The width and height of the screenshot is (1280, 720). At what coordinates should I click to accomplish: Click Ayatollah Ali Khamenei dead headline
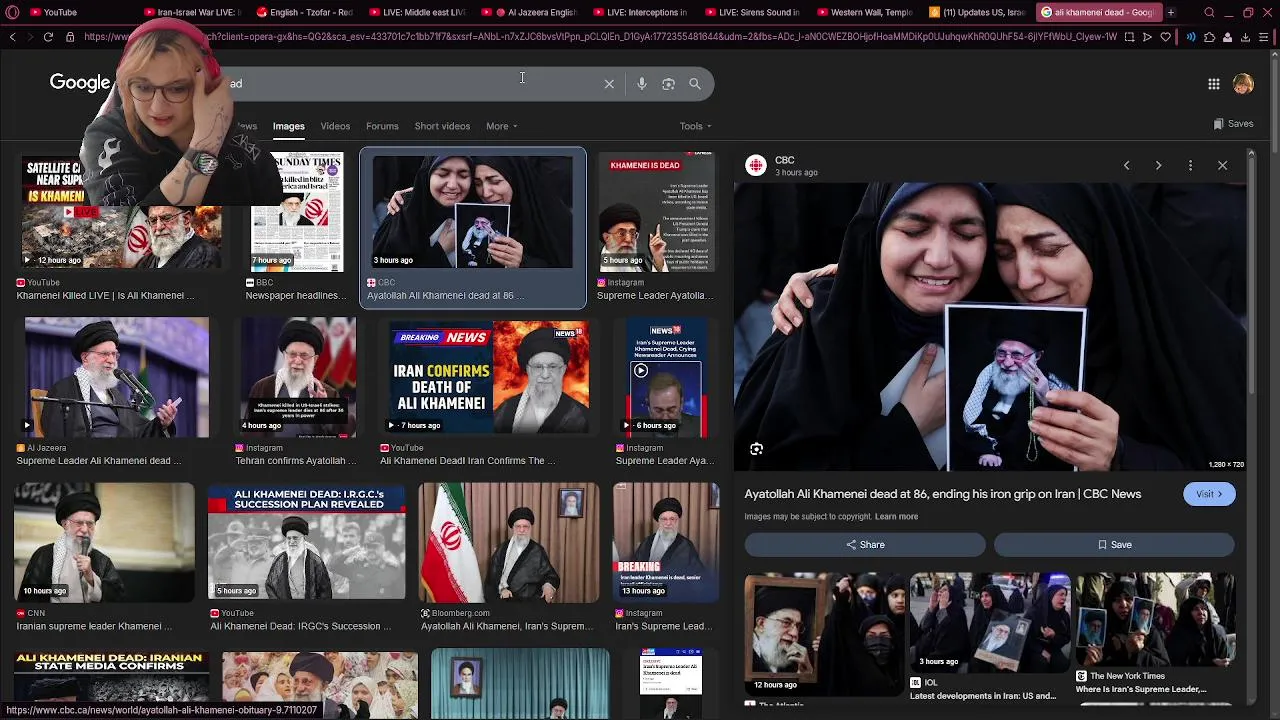click(x=942, y=494)
